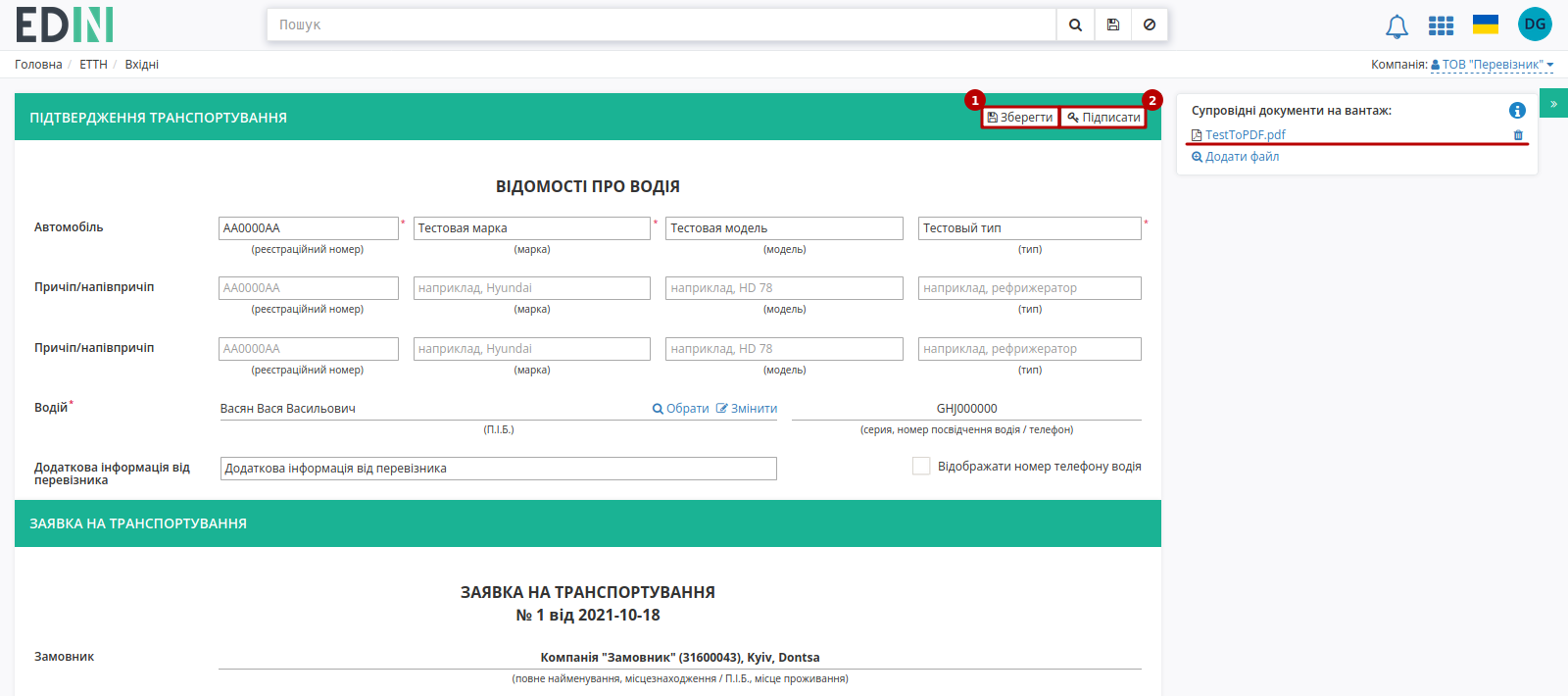Click № 1 від 2021-10-18 heading
Screen dimensions: 1568x696
click(x=588, y=616)
